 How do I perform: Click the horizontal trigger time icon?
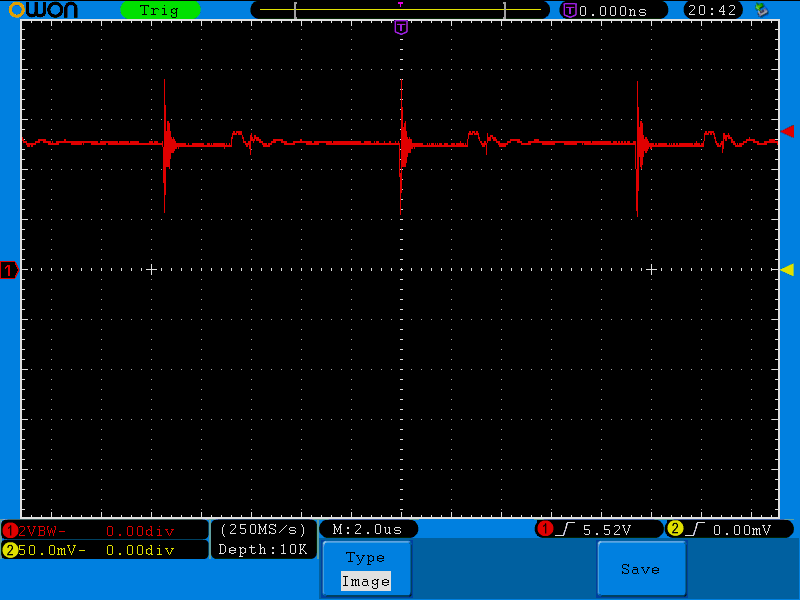(569, 10)
